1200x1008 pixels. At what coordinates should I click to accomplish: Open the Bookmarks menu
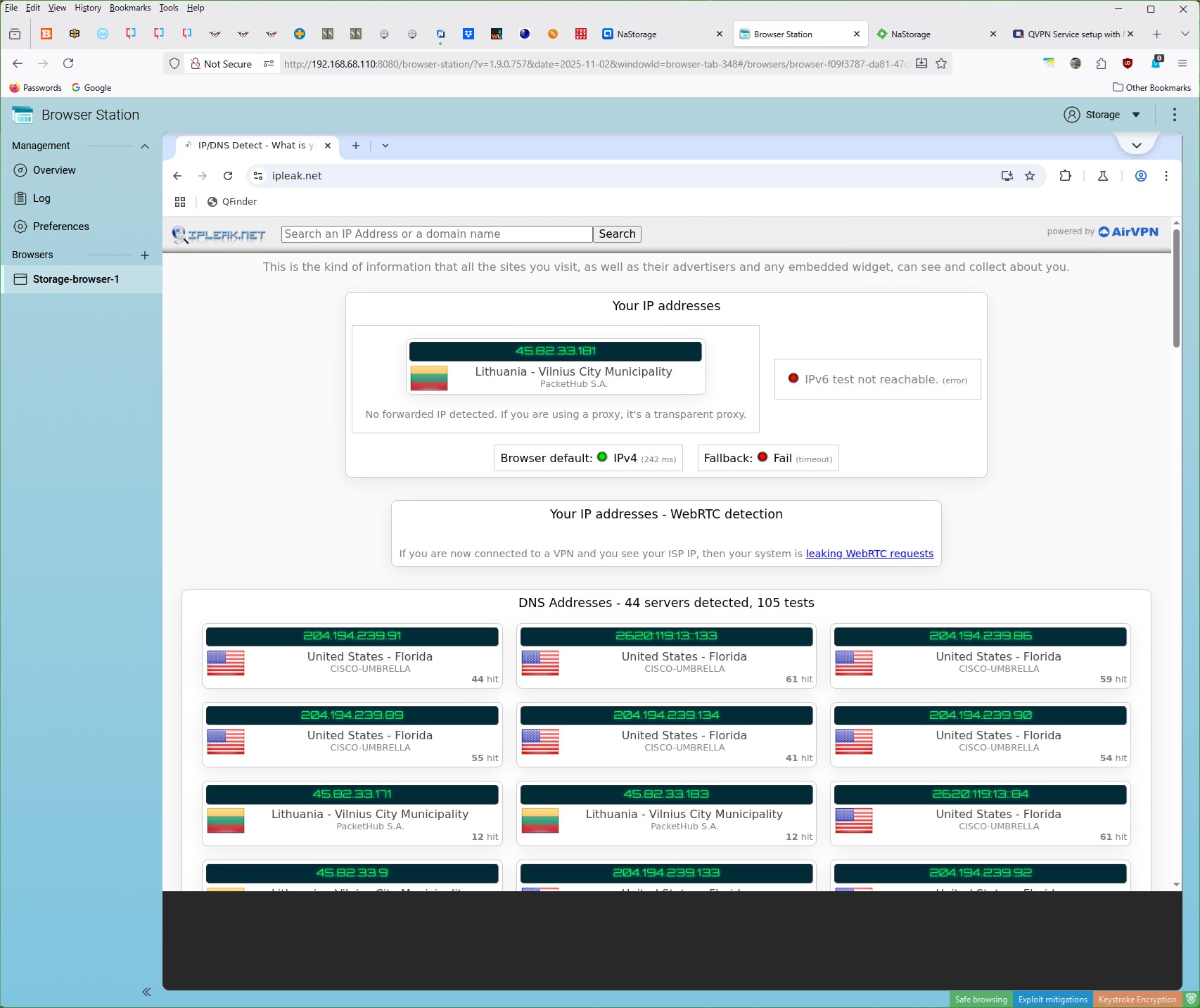[x=130, y=8]
